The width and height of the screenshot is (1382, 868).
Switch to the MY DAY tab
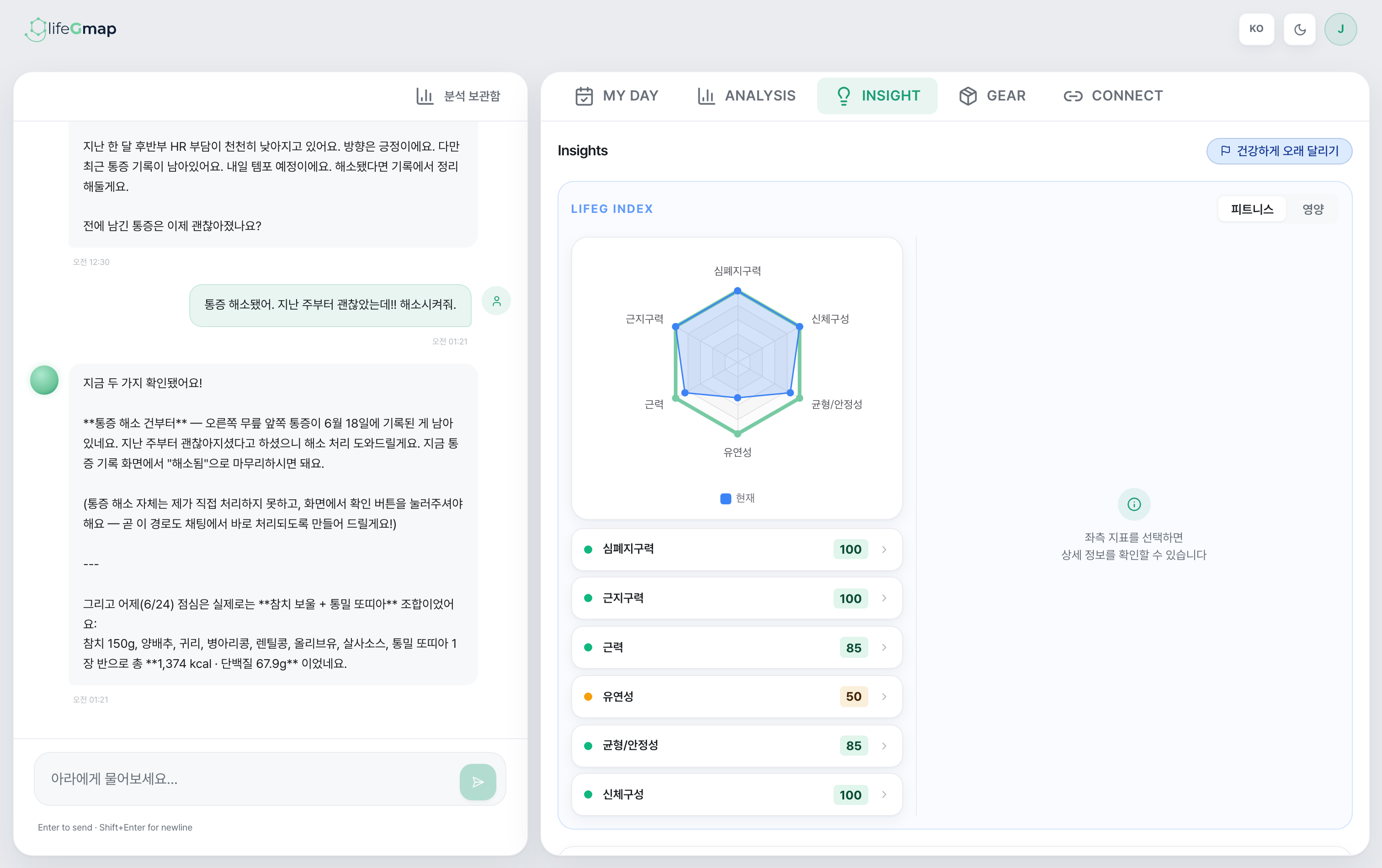click(x=617, y=96)
